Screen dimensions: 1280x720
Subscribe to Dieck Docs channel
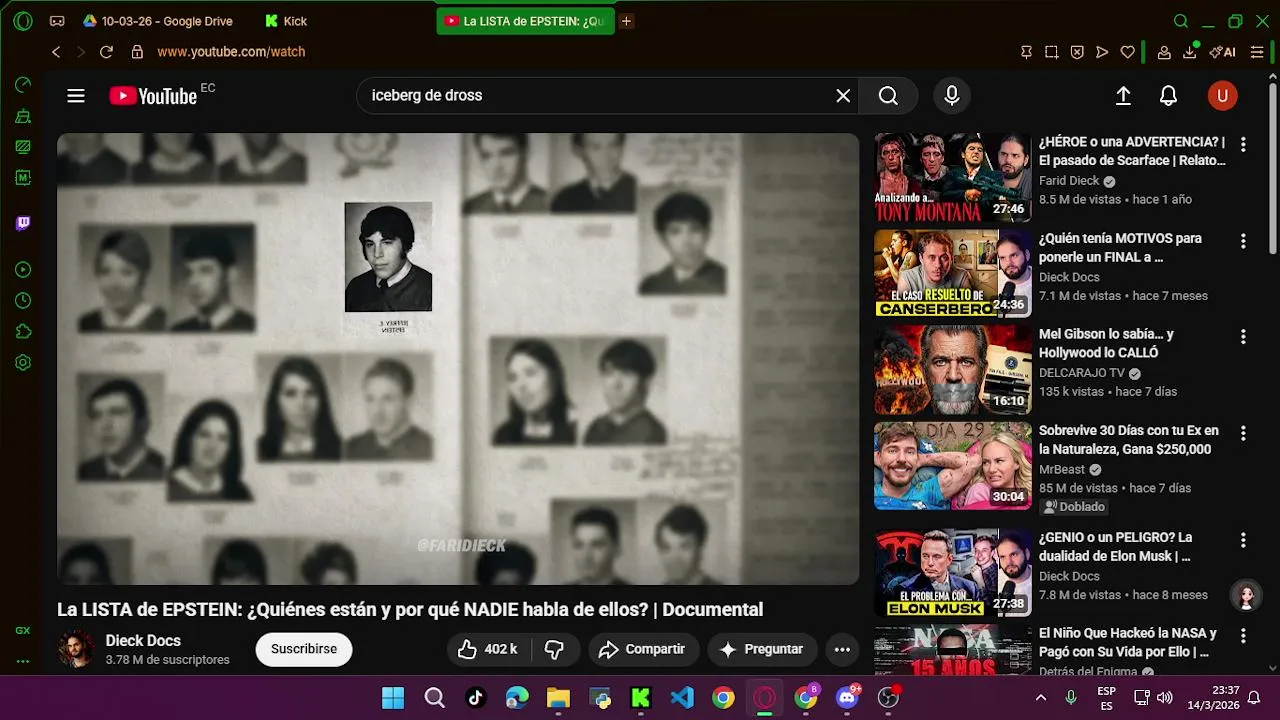[304, 650]
